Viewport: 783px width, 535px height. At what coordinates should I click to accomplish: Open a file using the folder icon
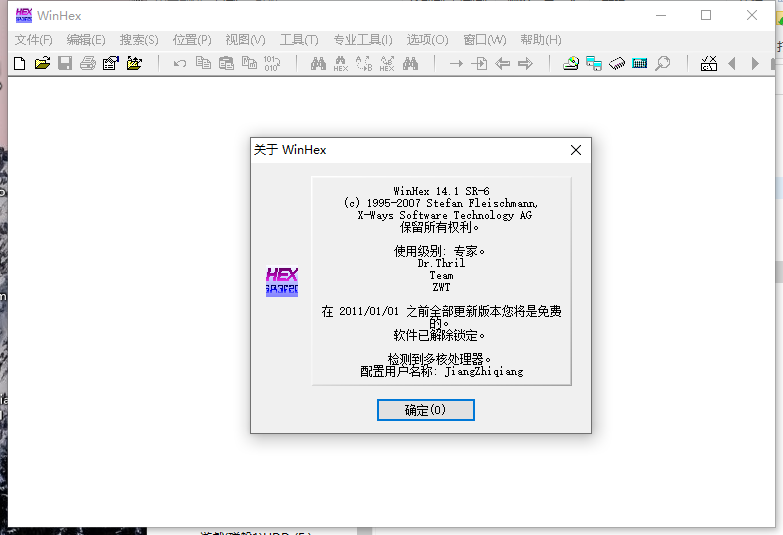[42, 63]
